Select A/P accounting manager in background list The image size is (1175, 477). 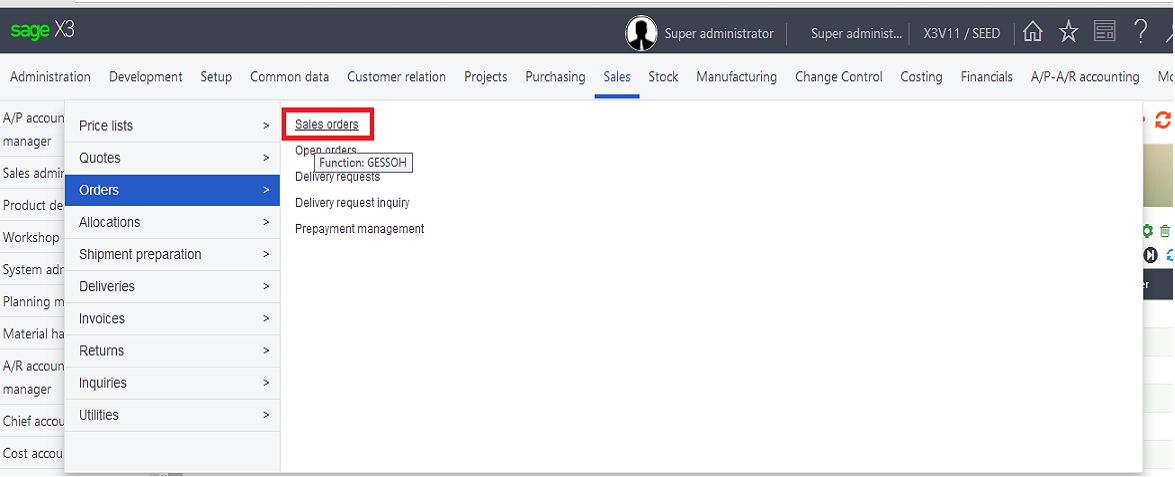(x=32, y=130)
